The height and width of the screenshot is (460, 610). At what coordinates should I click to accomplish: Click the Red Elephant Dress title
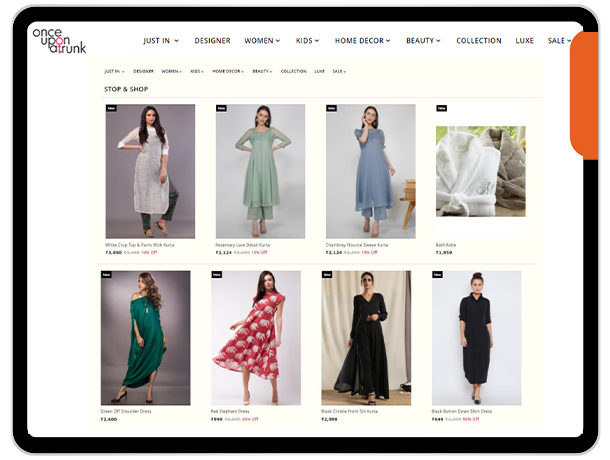pos(230,411)
